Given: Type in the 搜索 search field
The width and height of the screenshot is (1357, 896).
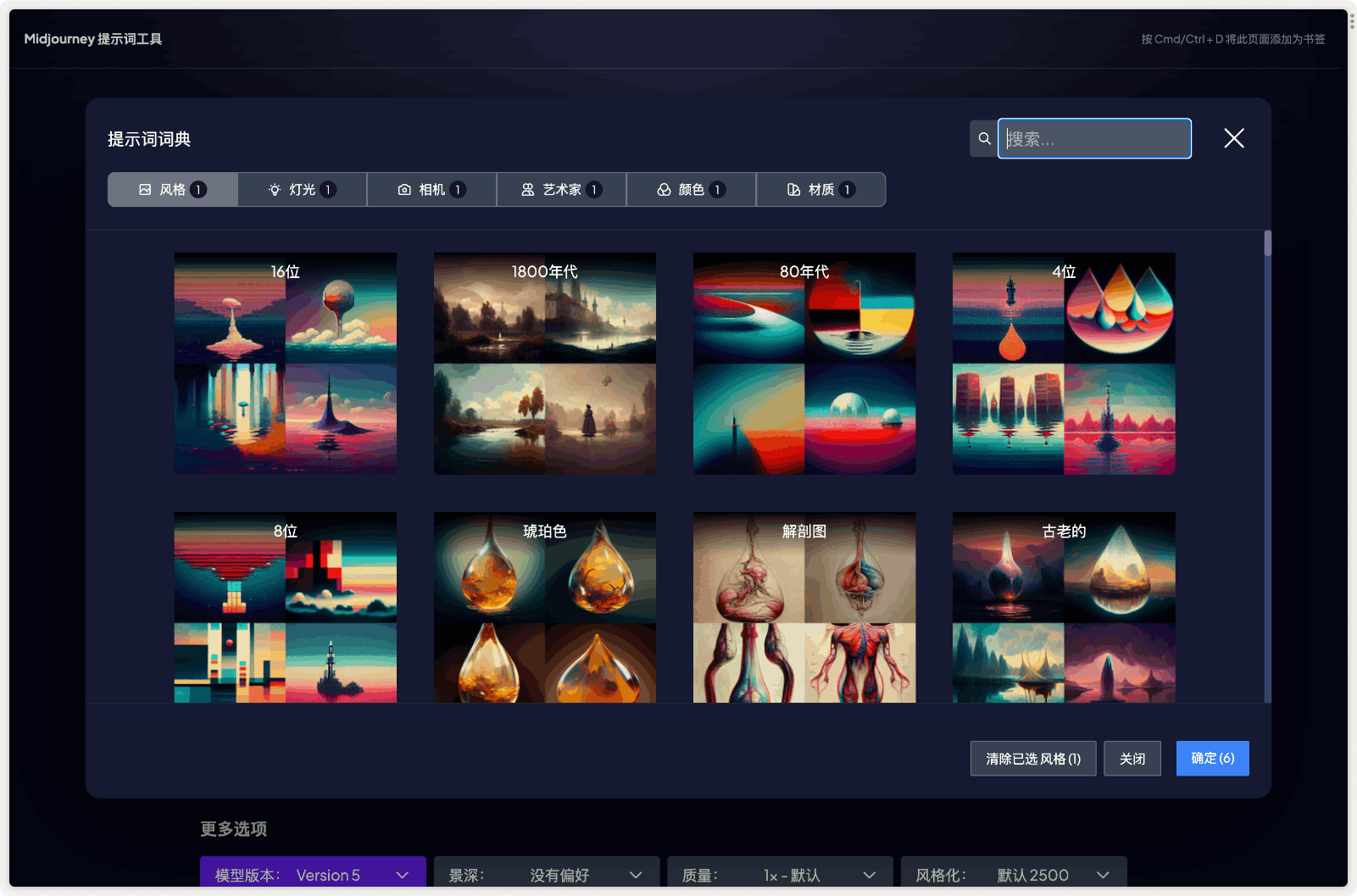Looking at the screenshot, I should tap(1094, 138).
